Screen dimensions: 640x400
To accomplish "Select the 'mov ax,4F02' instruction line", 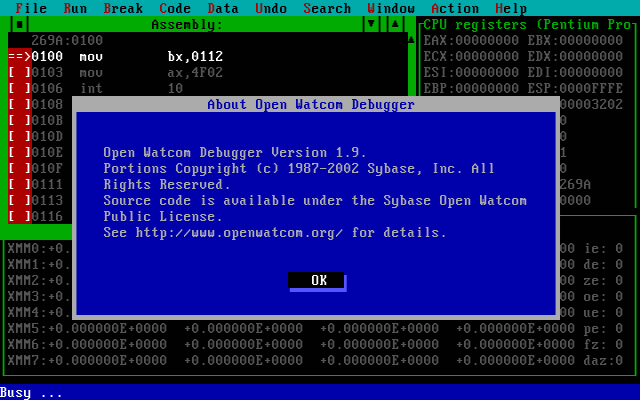I will [x=151, y=72].
